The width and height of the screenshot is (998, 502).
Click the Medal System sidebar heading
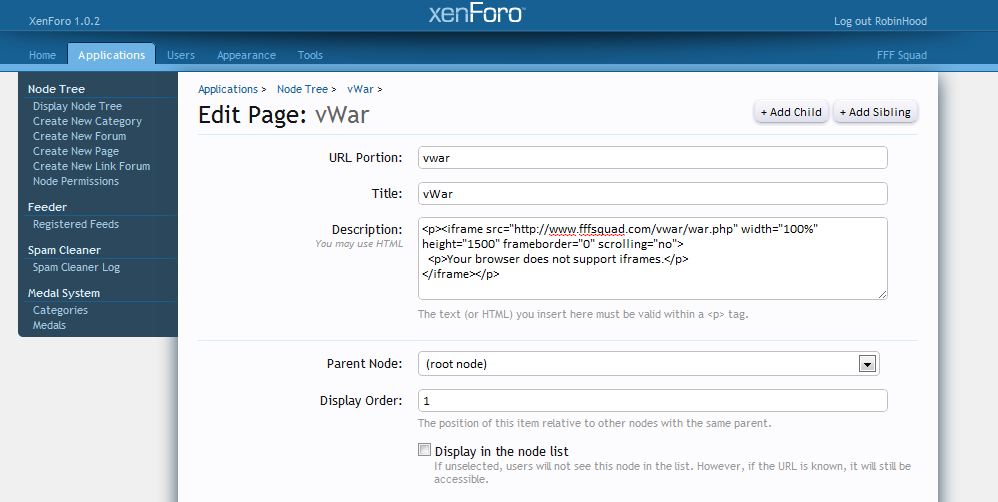pos(64,293)
